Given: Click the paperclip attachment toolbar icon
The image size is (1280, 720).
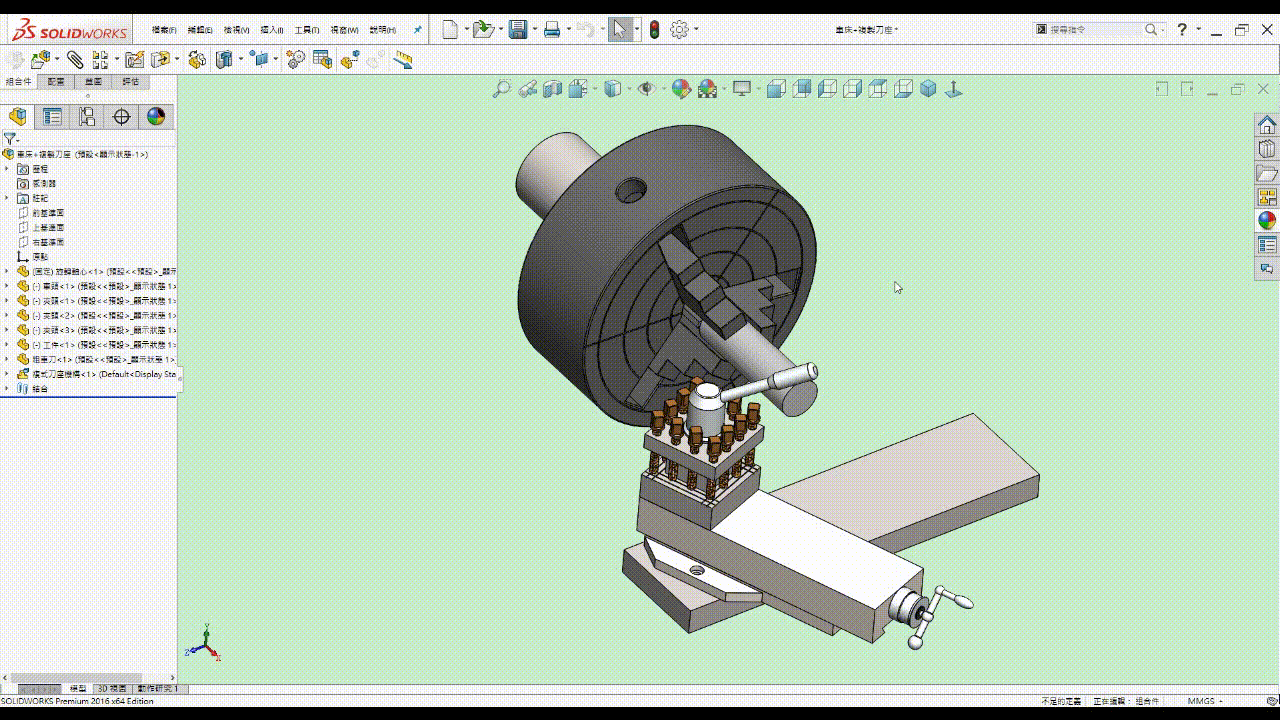Looking at the screenshot, I should click(x=75, y=60).
